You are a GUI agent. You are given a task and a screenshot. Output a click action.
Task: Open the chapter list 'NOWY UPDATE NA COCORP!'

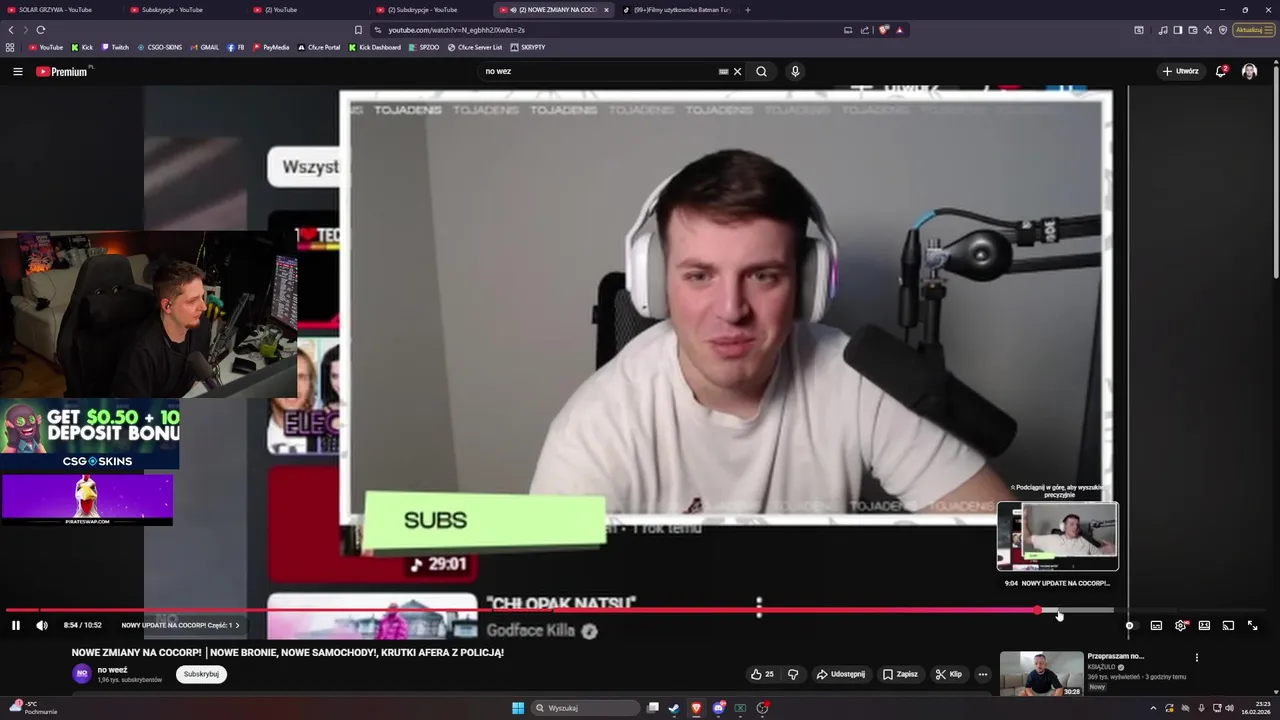[x=180, y=625]
